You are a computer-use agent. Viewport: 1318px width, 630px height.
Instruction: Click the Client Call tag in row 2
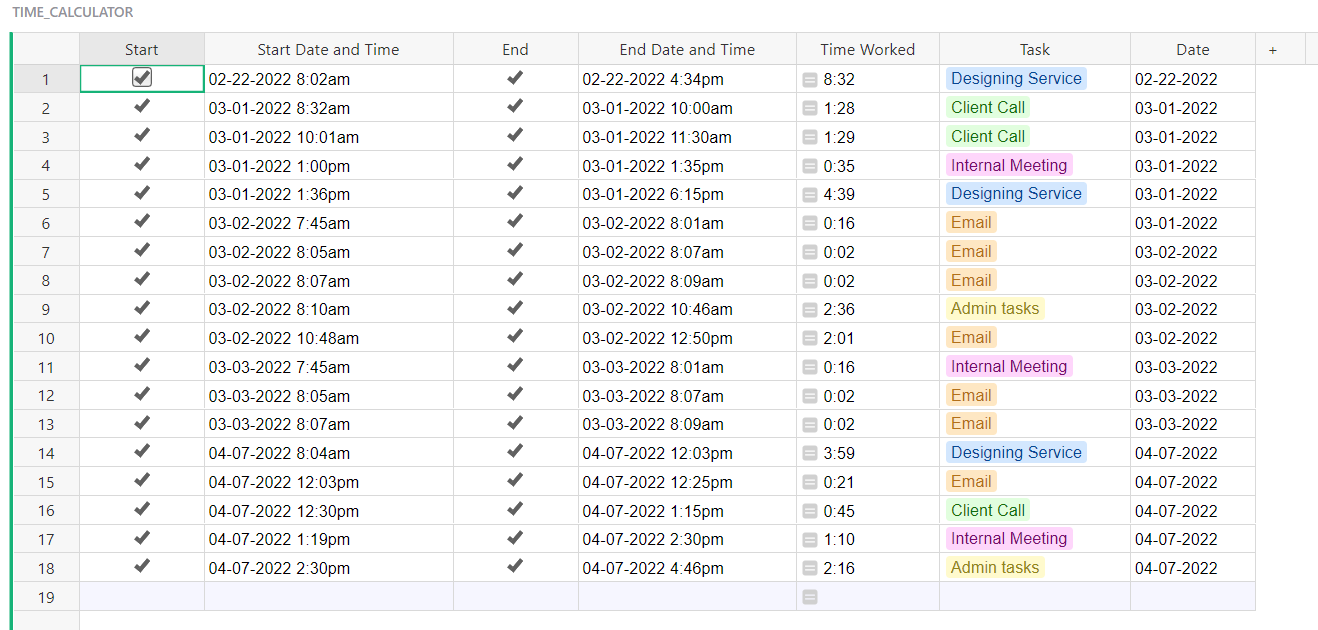click(x=987, y=107)
